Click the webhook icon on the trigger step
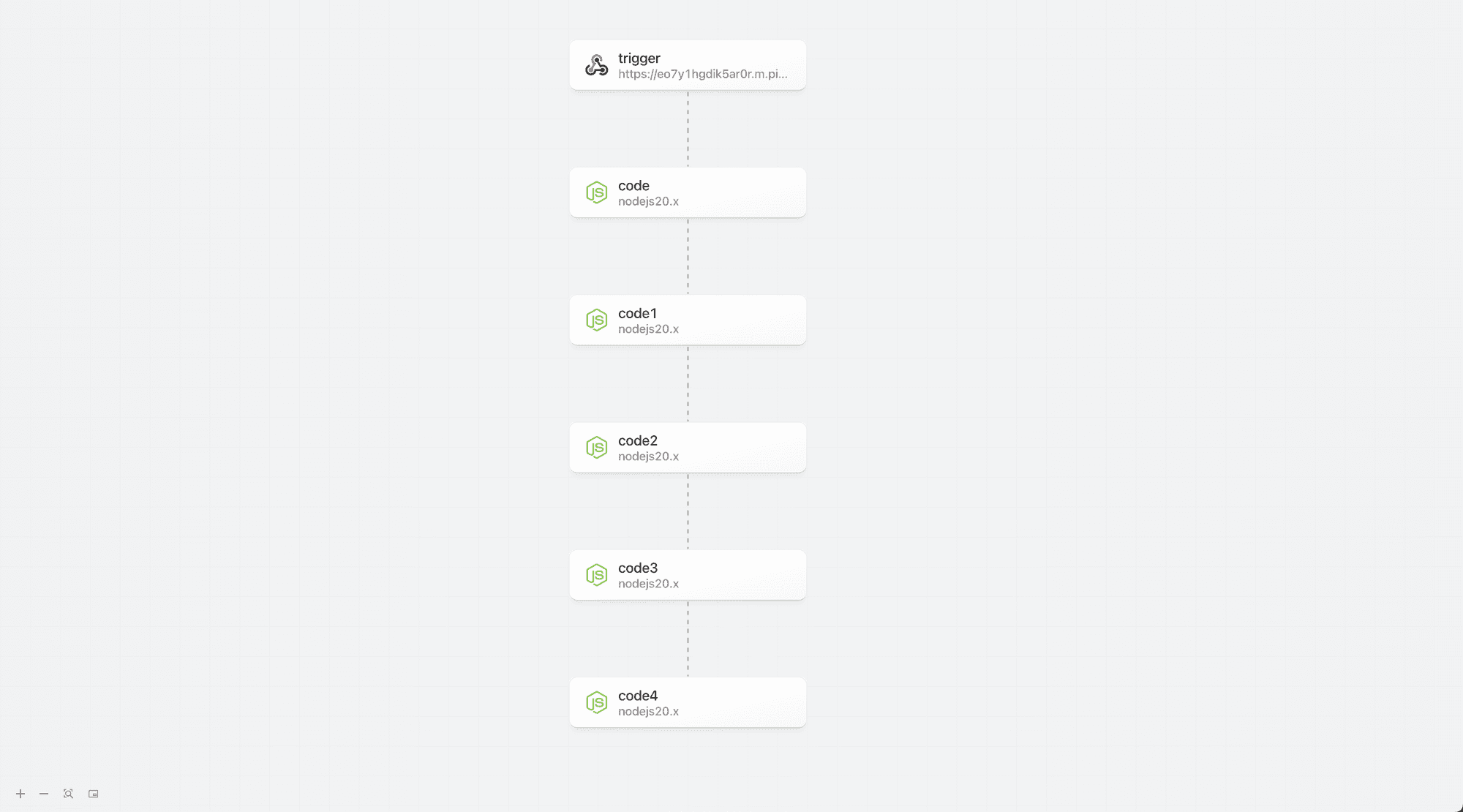Viewport: 1463px width, 812px height. pos(597,65)
